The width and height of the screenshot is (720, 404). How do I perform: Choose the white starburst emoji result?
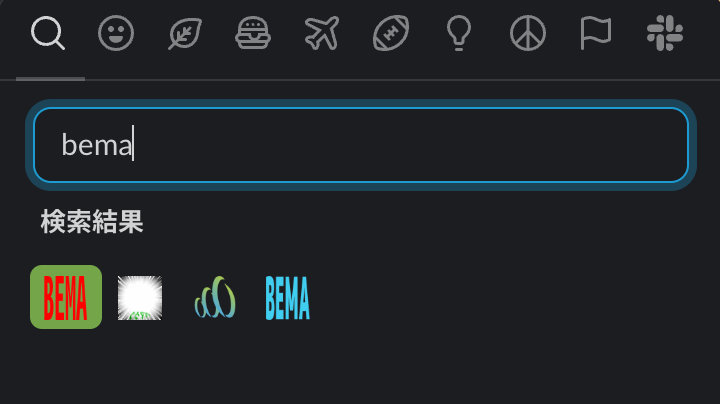(x=140, y=297)
